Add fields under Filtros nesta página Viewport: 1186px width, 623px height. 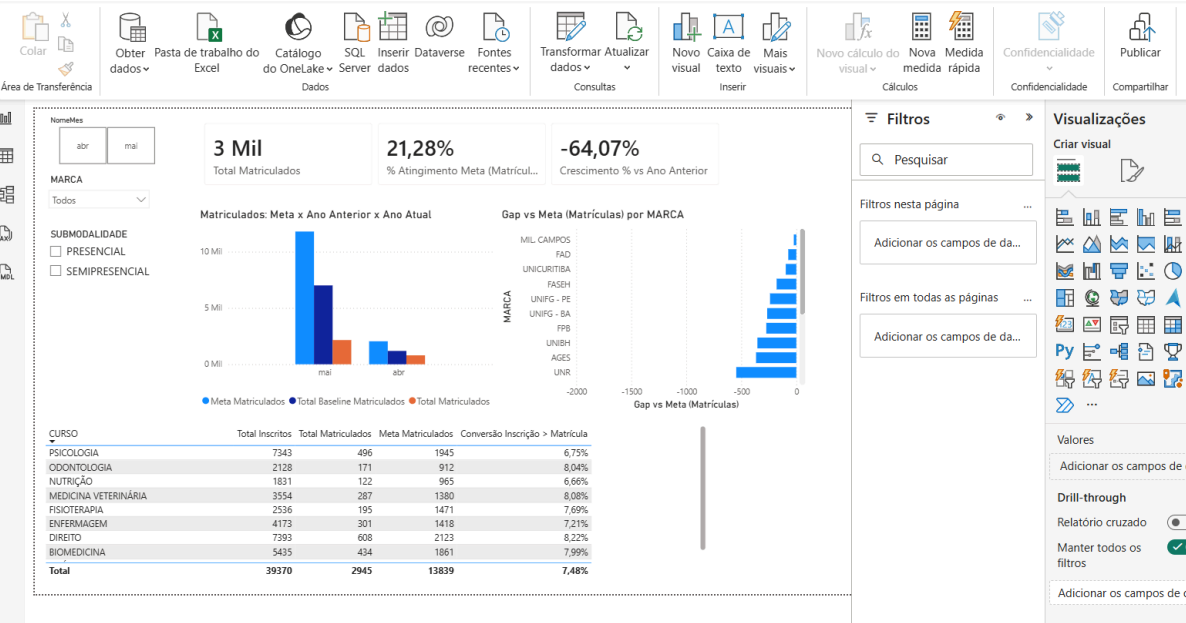(x=948, y=243)
